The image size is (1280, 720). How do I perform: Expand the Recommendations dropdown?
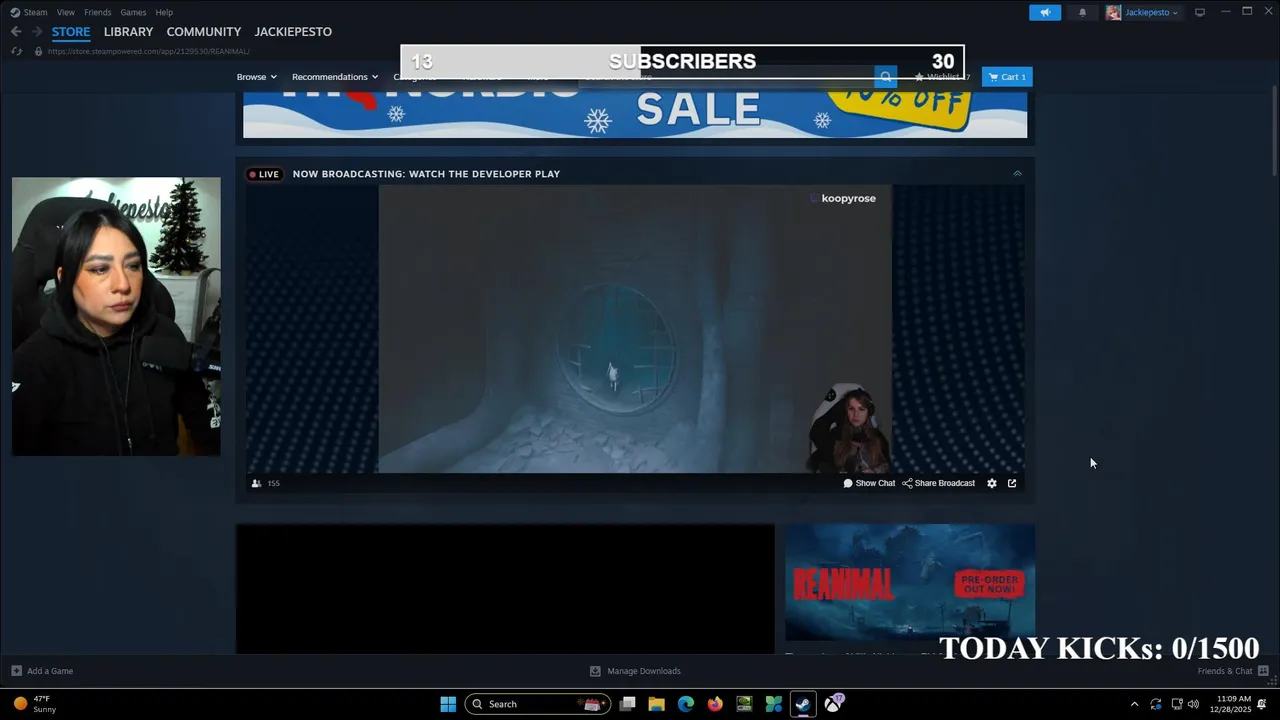click(335, 77)
